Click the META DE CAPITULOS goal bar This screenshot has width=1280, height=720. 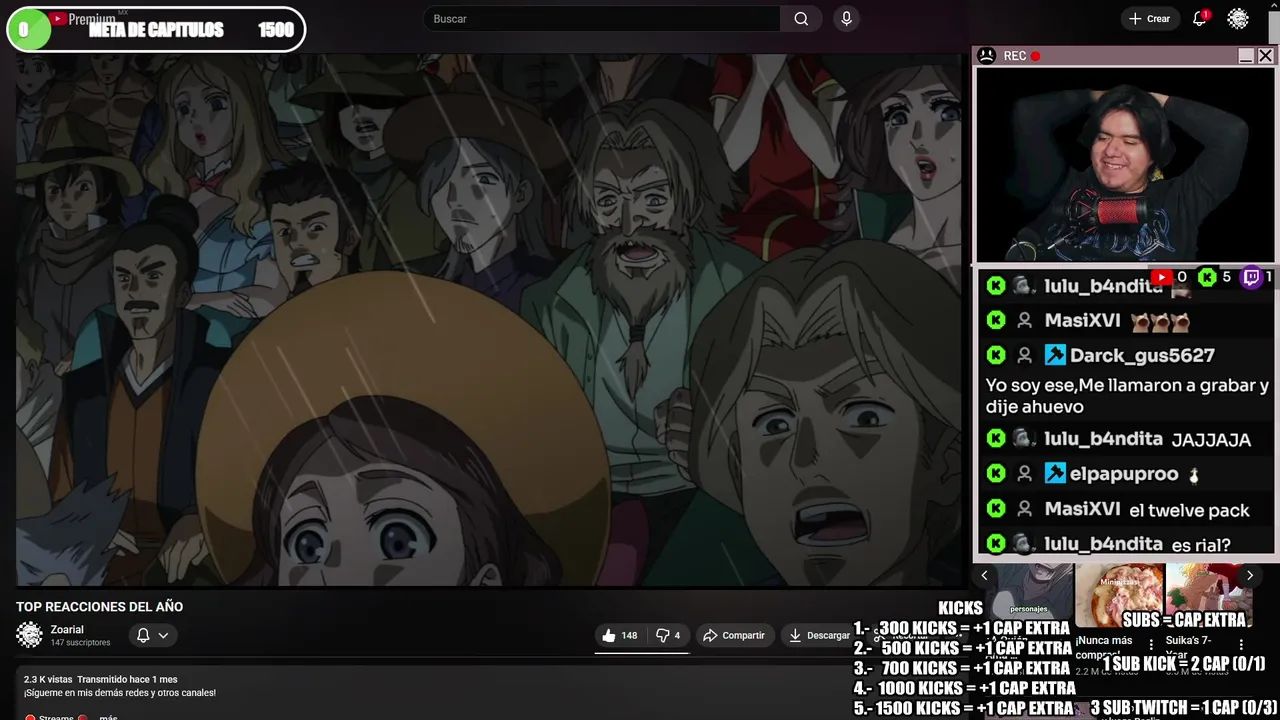pyautogui.click(x=155, y=30)
